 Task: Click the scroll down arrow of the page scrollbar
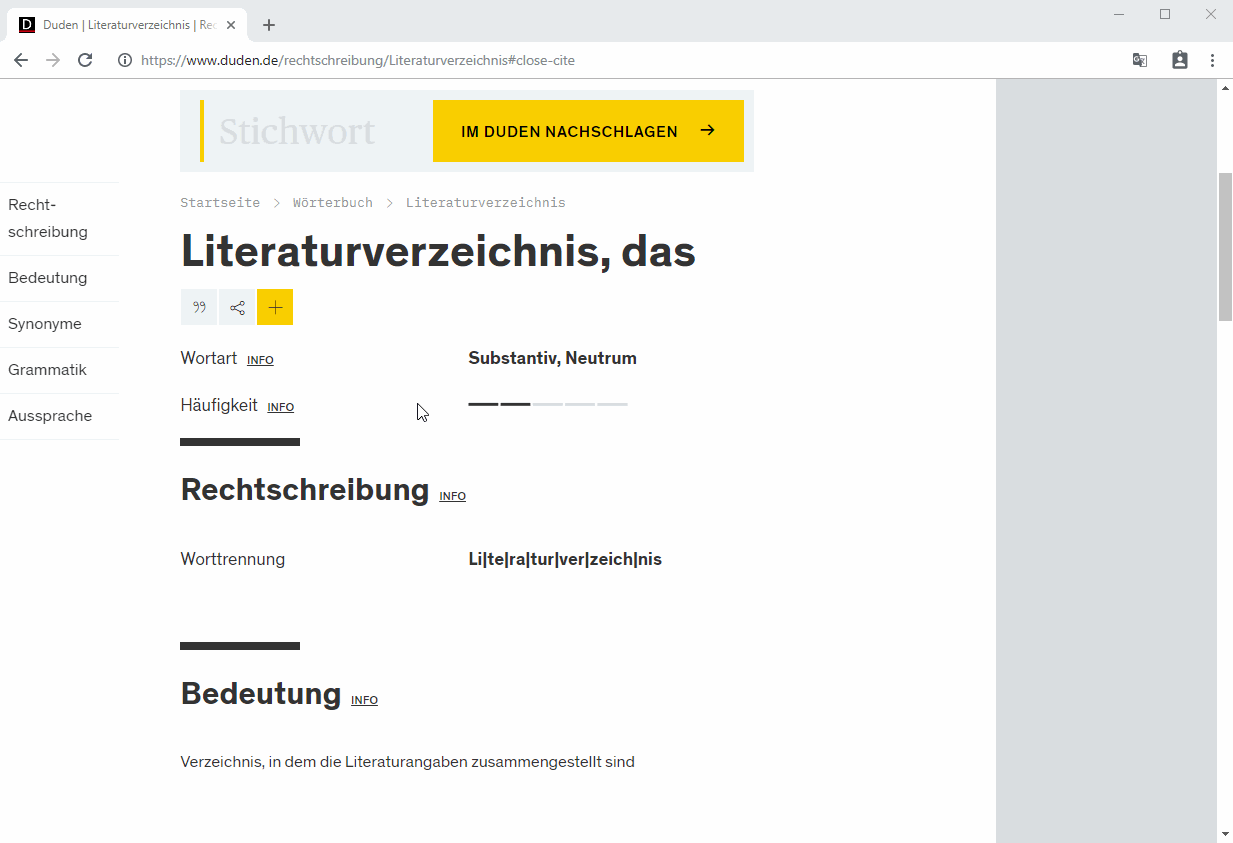pos(1225,834)
